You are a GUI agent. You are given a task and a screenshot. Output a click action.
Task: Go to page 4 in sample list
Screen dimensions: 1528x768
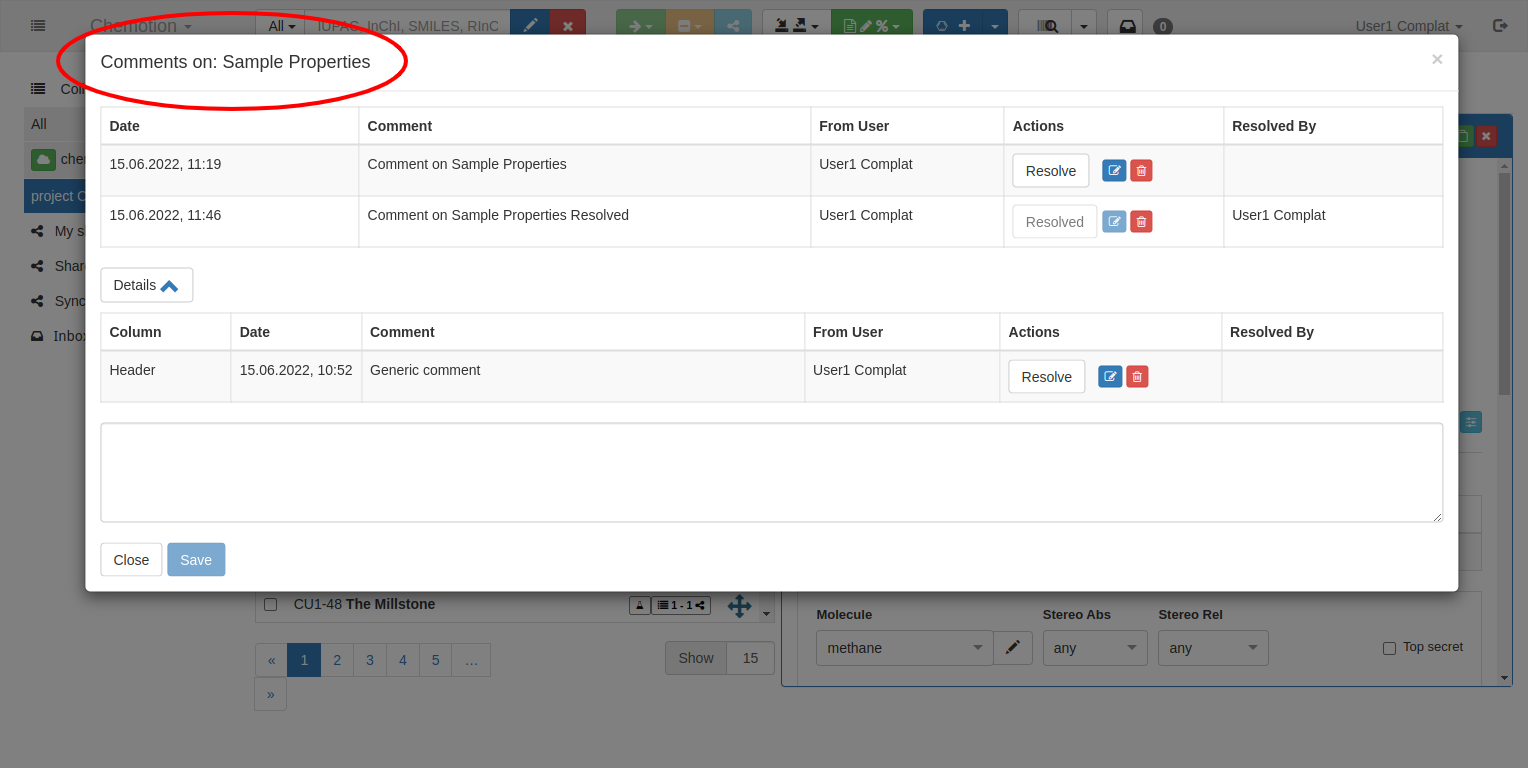(x=403, y=660)
